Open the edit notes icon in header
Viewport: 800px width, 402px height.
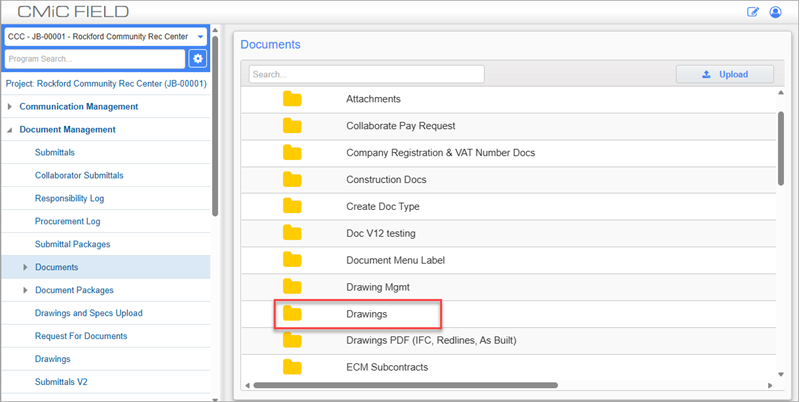click(x=753, y=12)
